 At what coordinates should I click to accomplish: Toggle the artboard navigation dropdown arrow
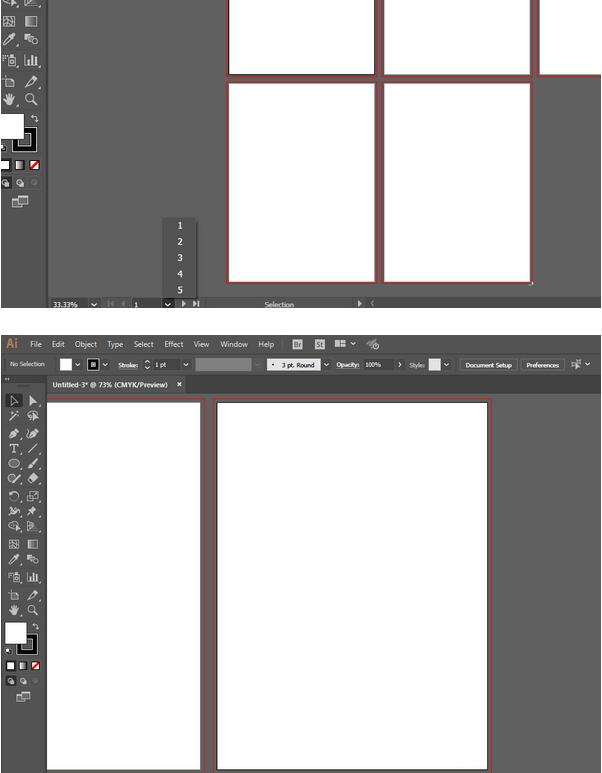click(168, 305)
